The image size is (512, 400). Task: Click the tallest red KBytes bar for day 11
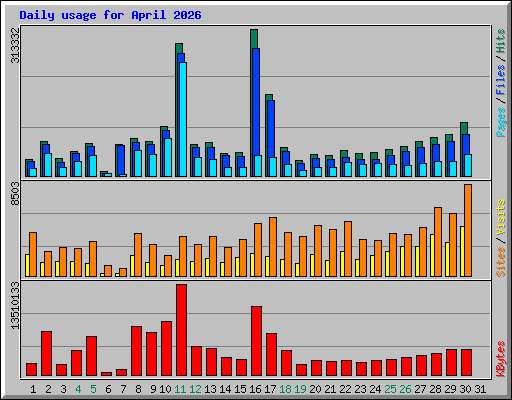click(x=181, y=330)
